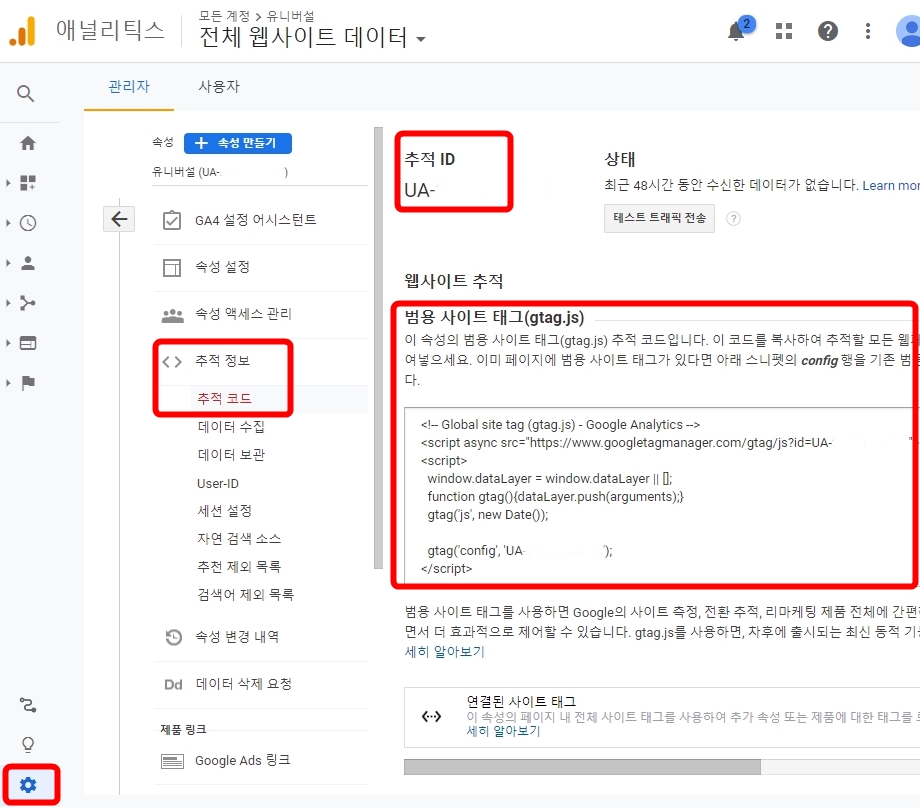Open the Realtime clock icon
The height and width of the screenshot is (808, 920).
click(28, 223)
